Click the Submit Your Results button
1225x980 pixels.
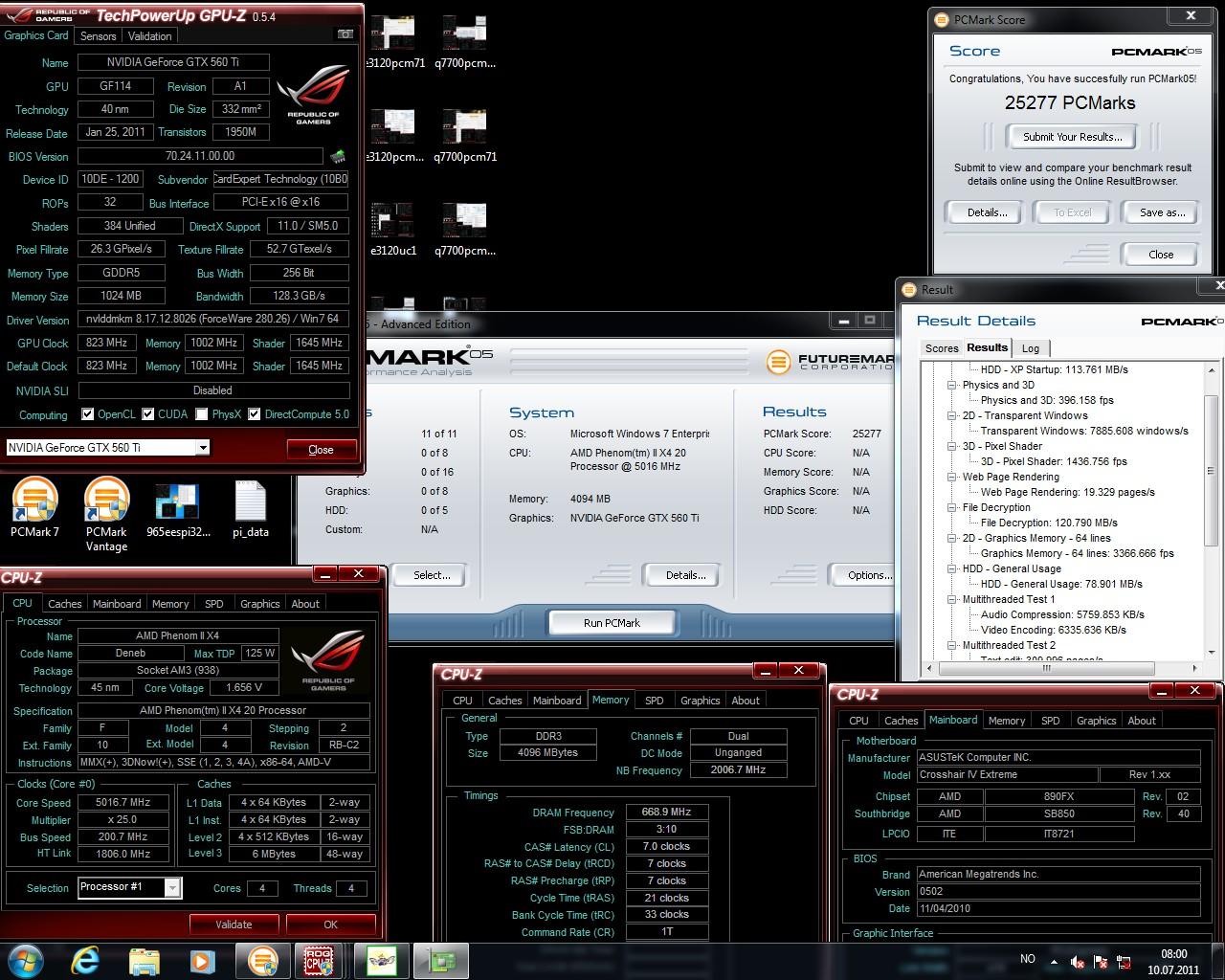(1072, 137)
